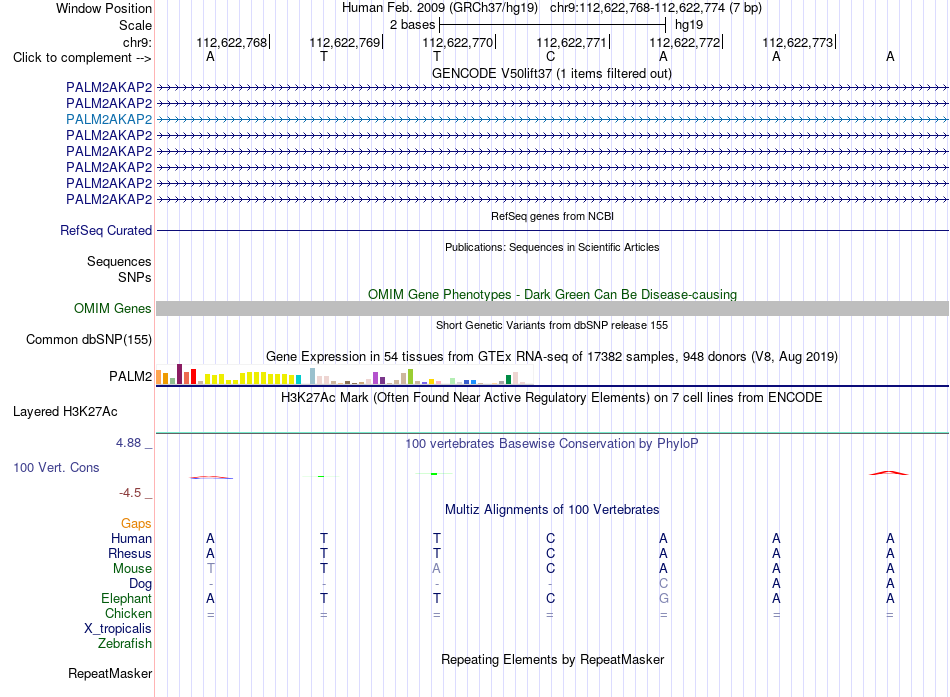
Task: Click the gray G in the Elephant row
Action: 663,598
